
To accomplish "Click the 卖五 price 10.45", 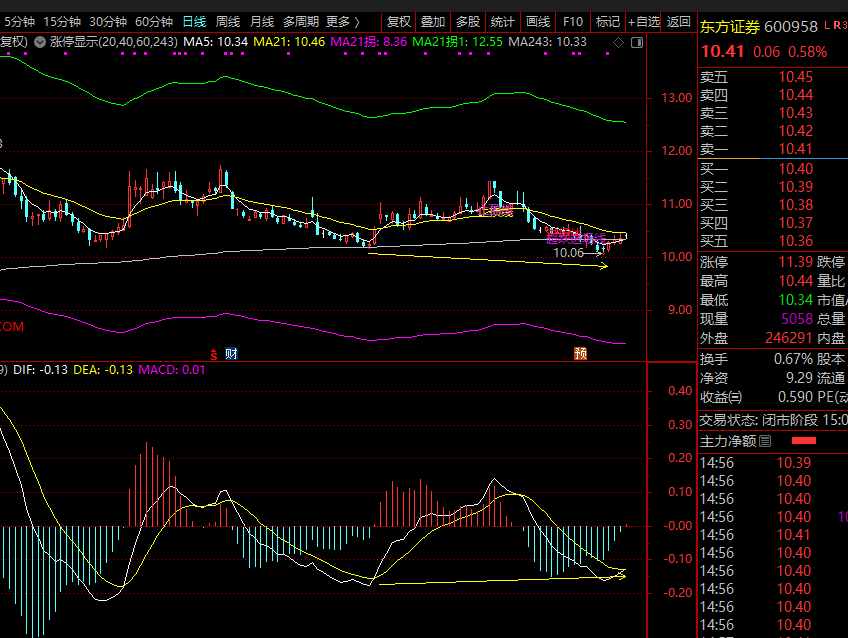I will (796, 77).
